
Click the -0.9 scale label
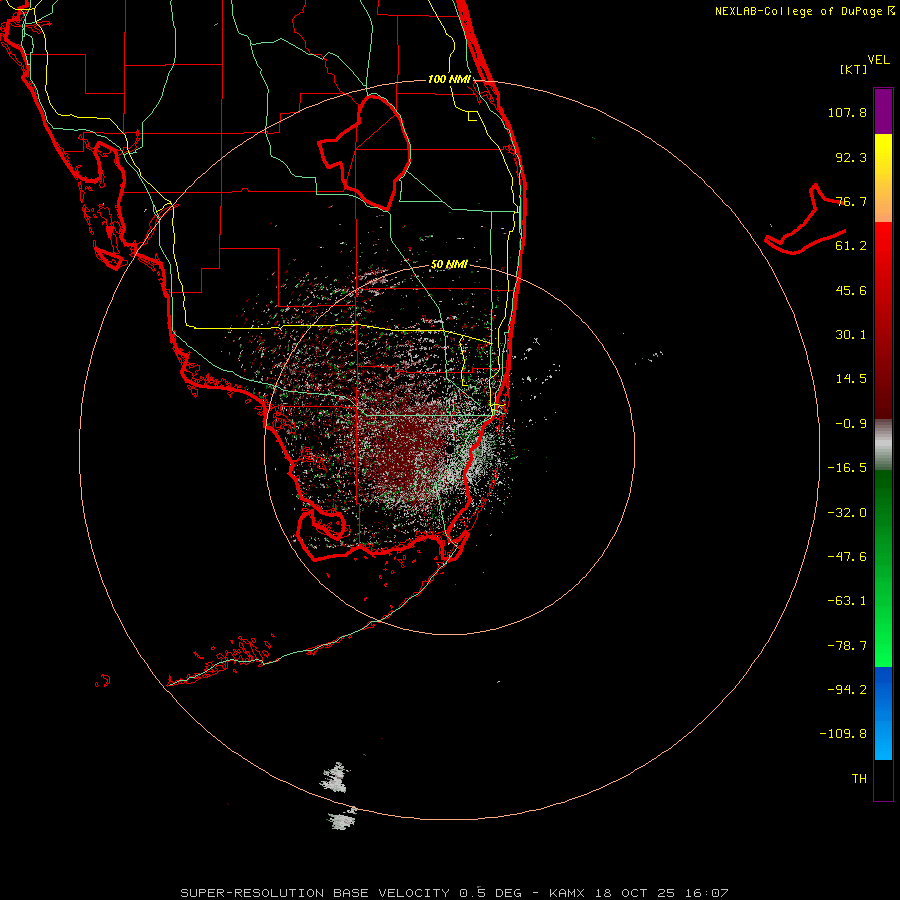[x=851, y=424]
